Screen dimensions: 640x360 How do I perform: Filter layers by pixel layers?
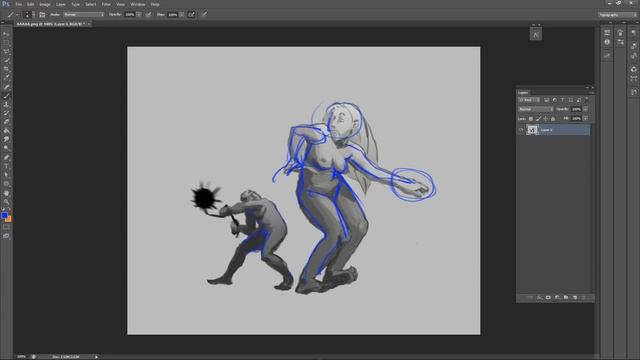(x=547, y=100)
